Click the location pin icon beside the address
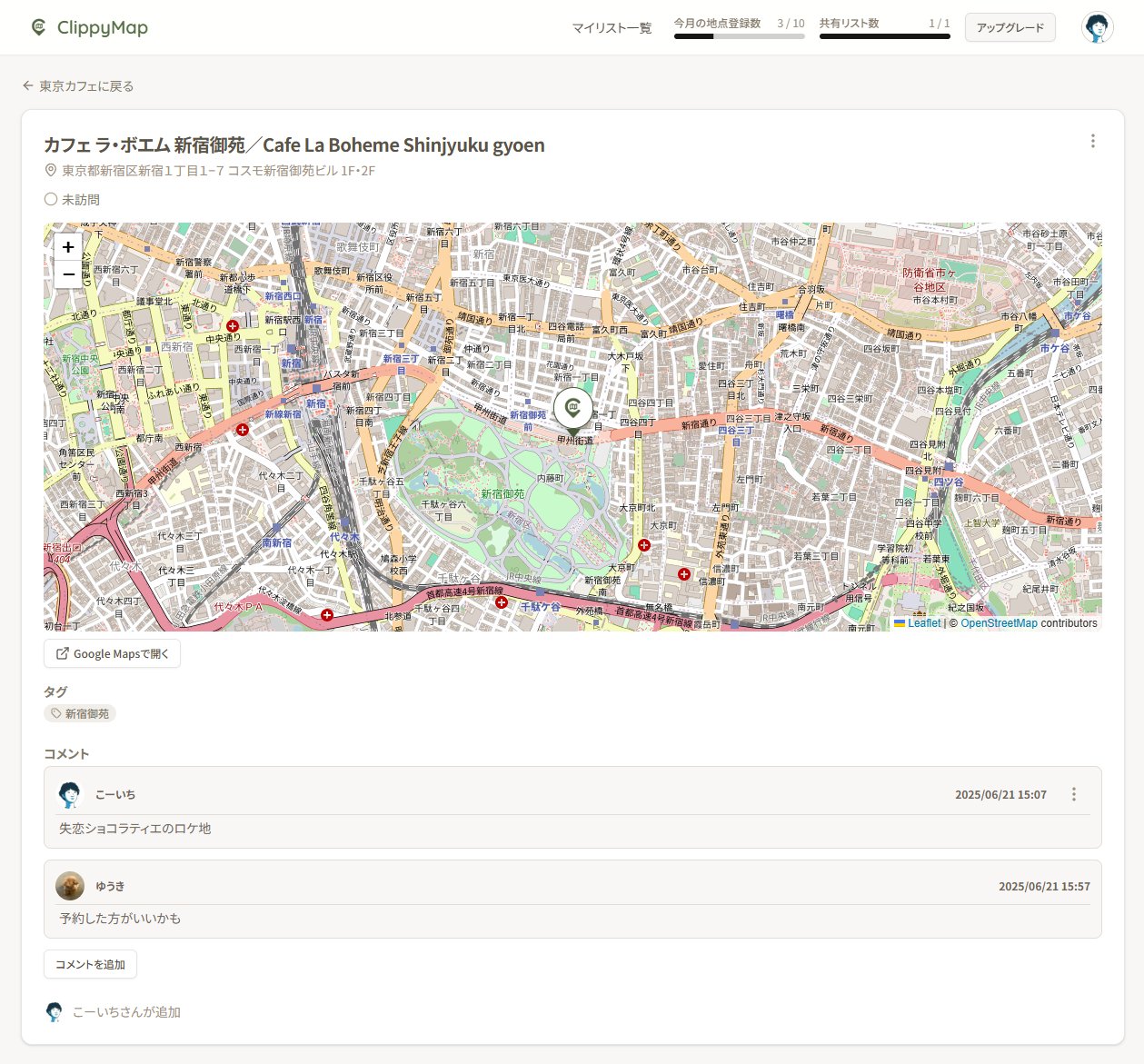The width and height of the screenshot is (1144, 1064). pos(51,171)
